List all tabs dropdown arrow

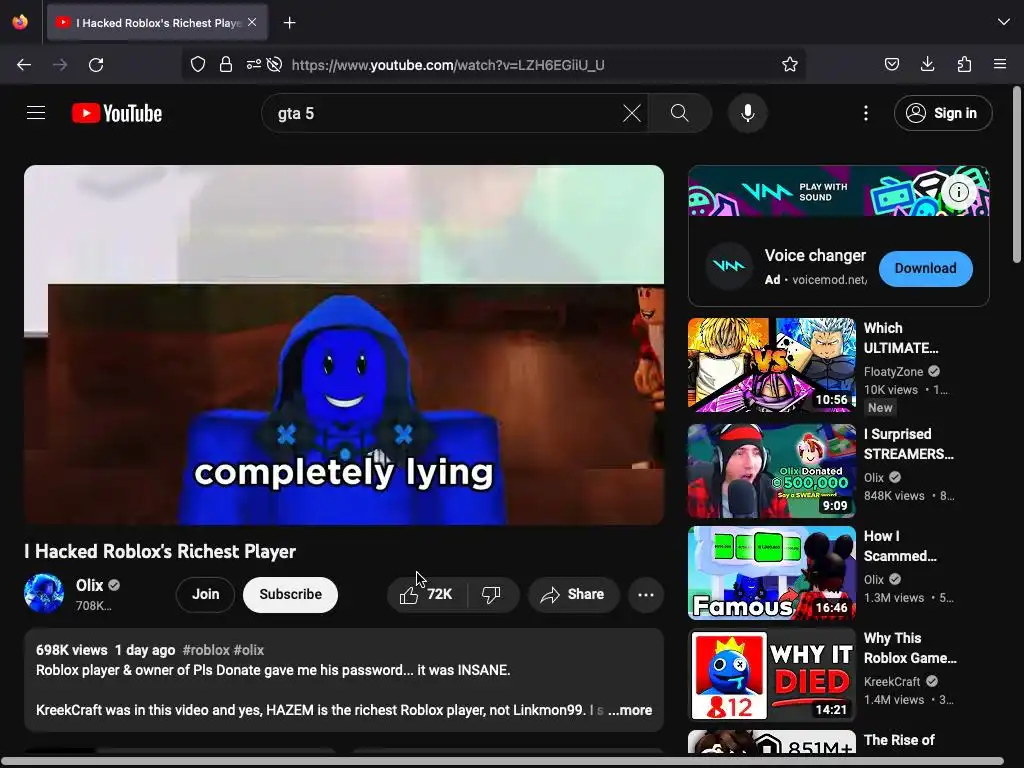pos(1004,22)
